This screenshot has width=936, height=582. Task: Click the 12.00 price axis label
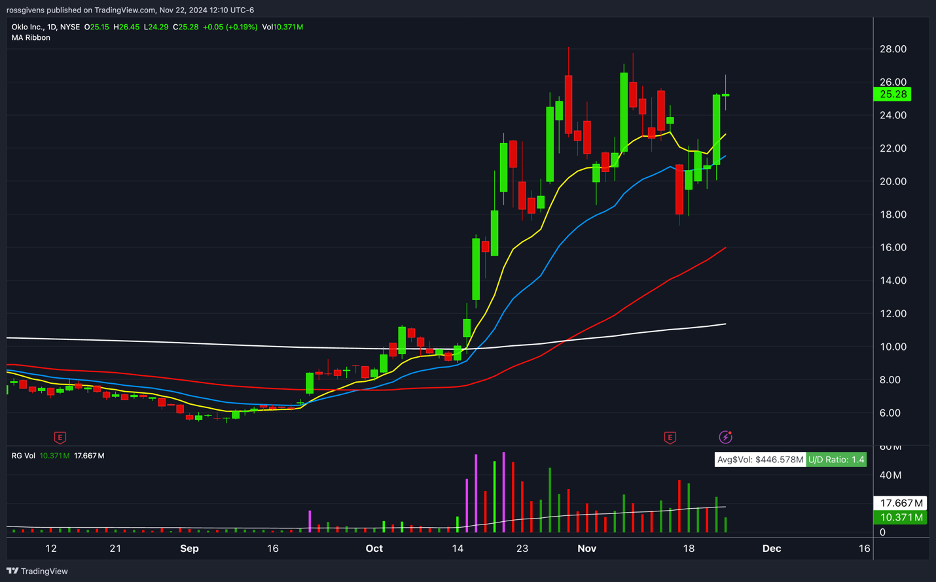893,314
